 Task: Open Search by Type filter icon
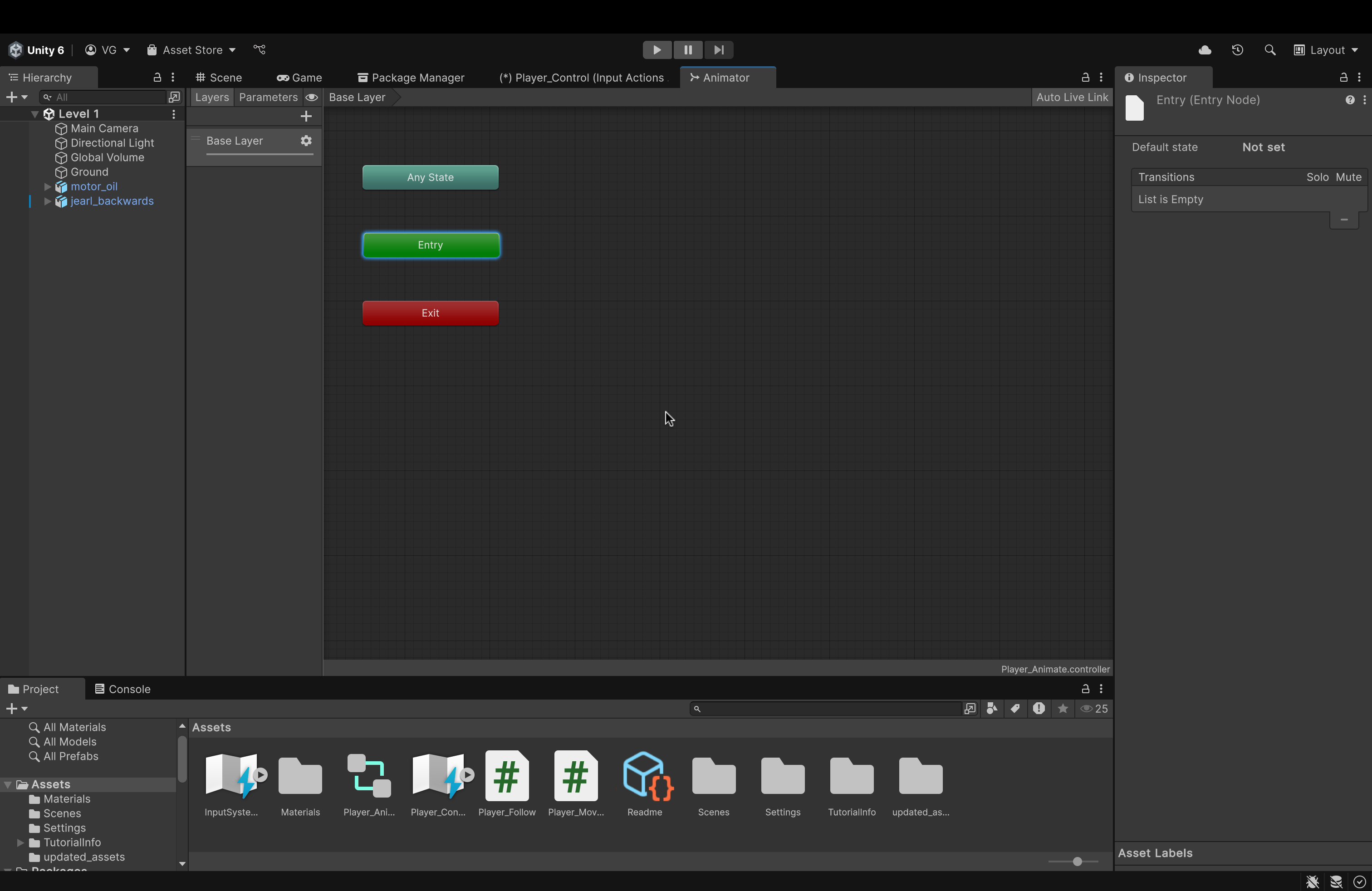point(991,709)
